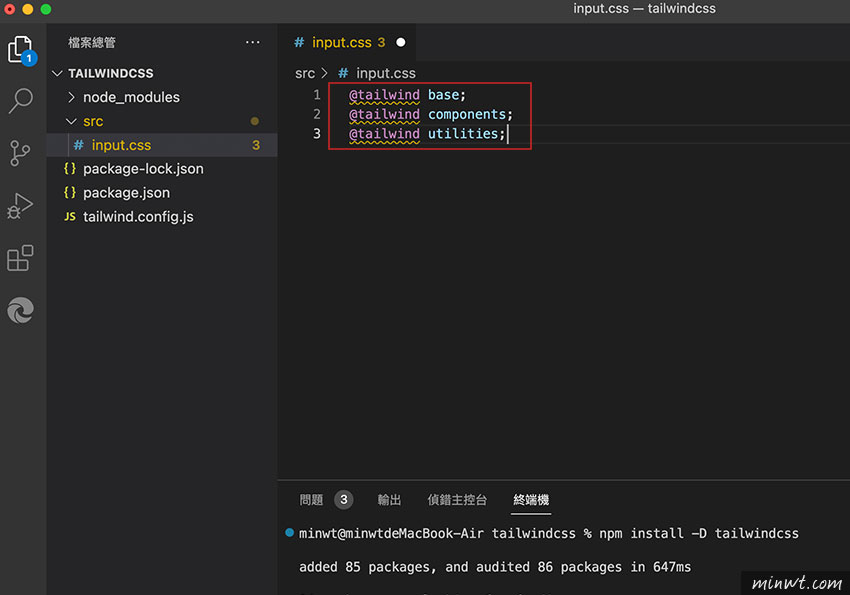
Task: Click the problems count badge 3
Action: (x=344, y=500)
